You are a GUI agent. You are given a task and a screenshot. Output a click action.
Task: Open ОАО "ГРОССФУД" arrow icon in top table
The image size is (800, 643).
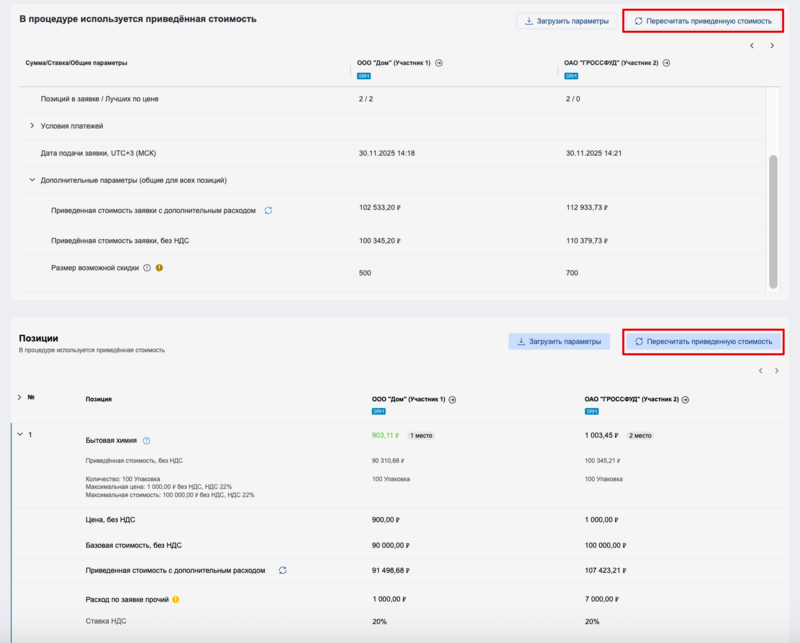[666, 63]
